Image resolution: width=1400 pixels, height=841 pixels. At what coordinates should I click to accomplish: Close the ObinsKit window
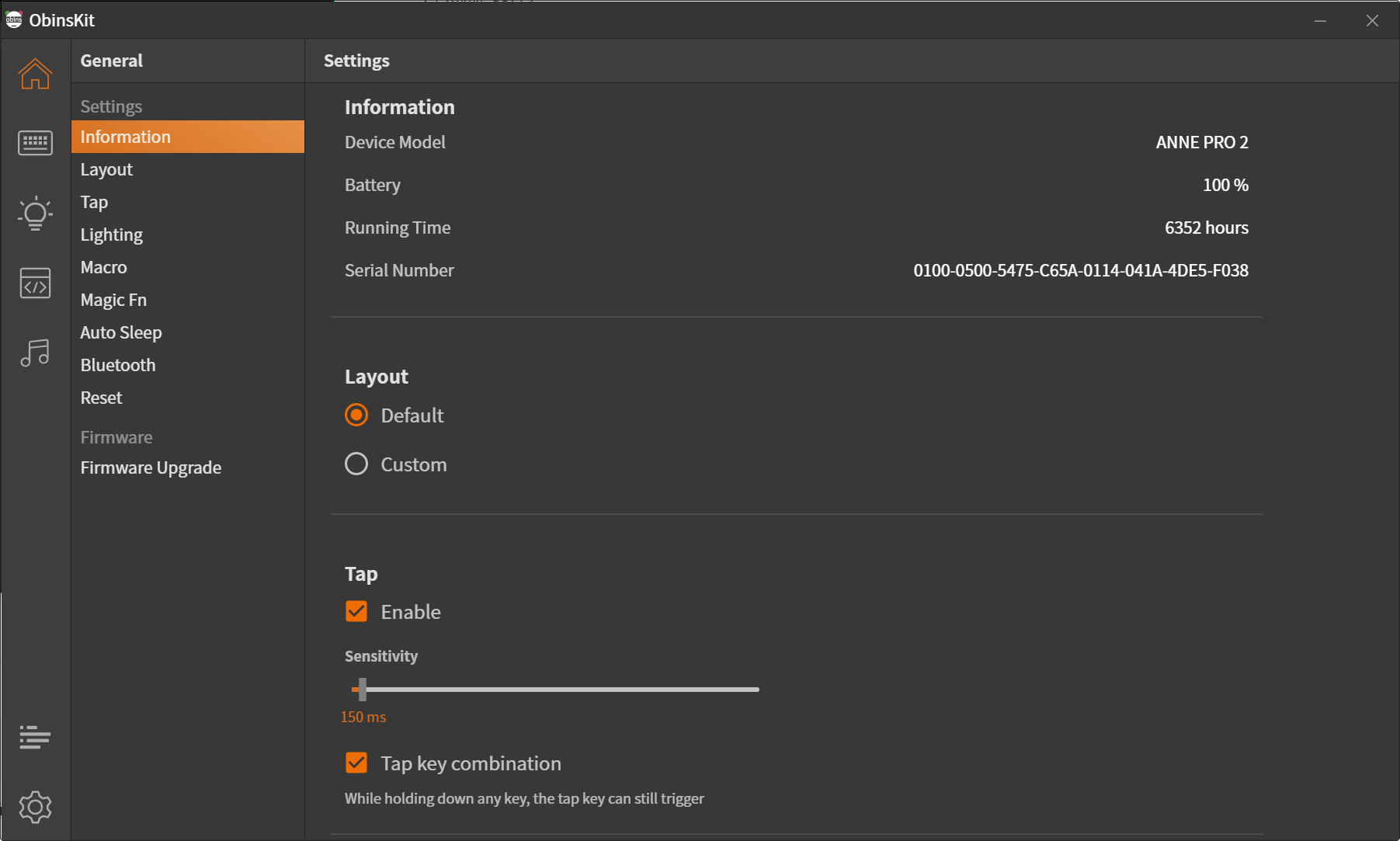pos(1372,21)
